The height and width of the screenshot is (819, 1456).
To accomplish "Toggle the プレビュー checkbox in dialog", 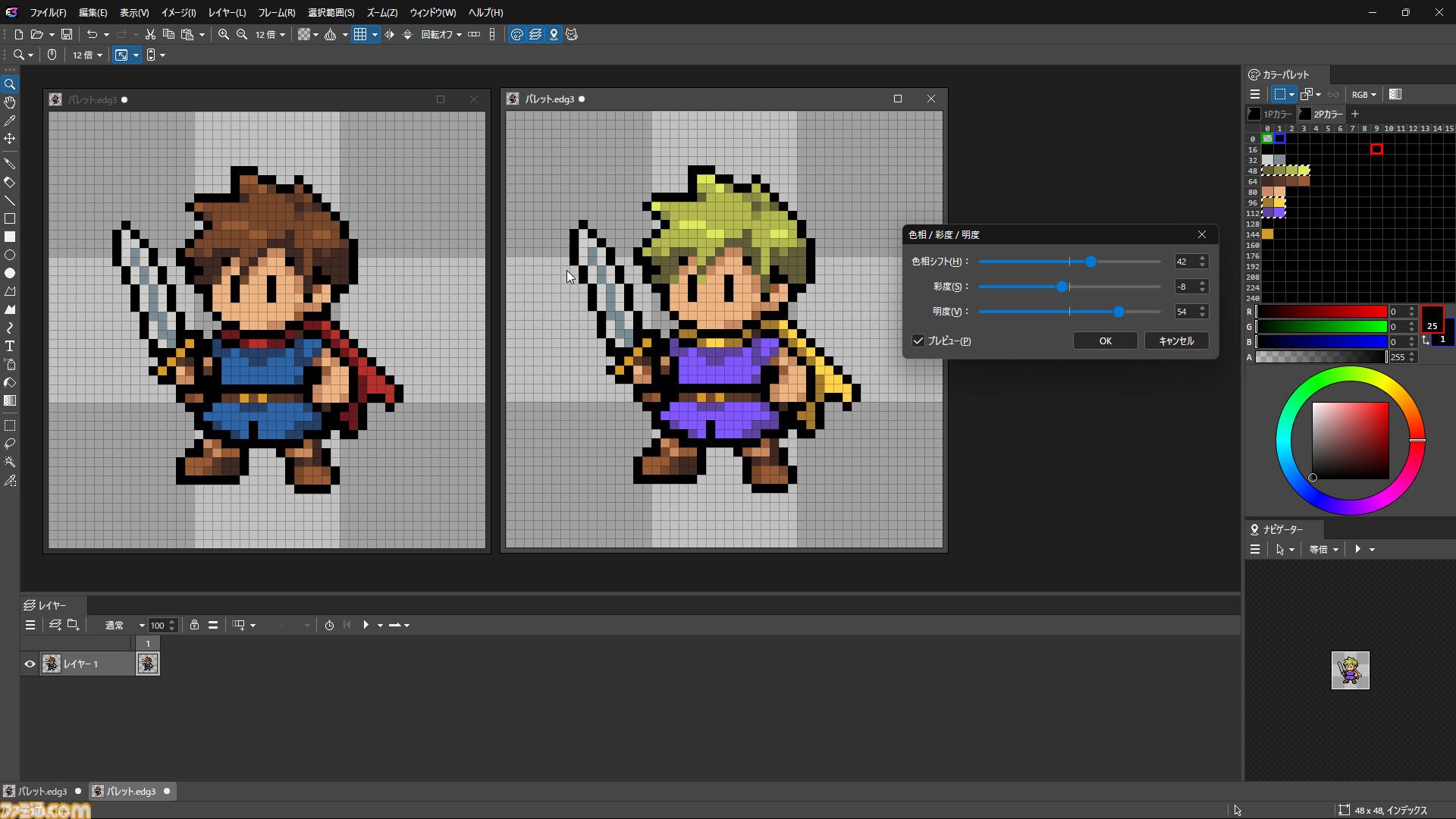I will [x=918, y=341].
